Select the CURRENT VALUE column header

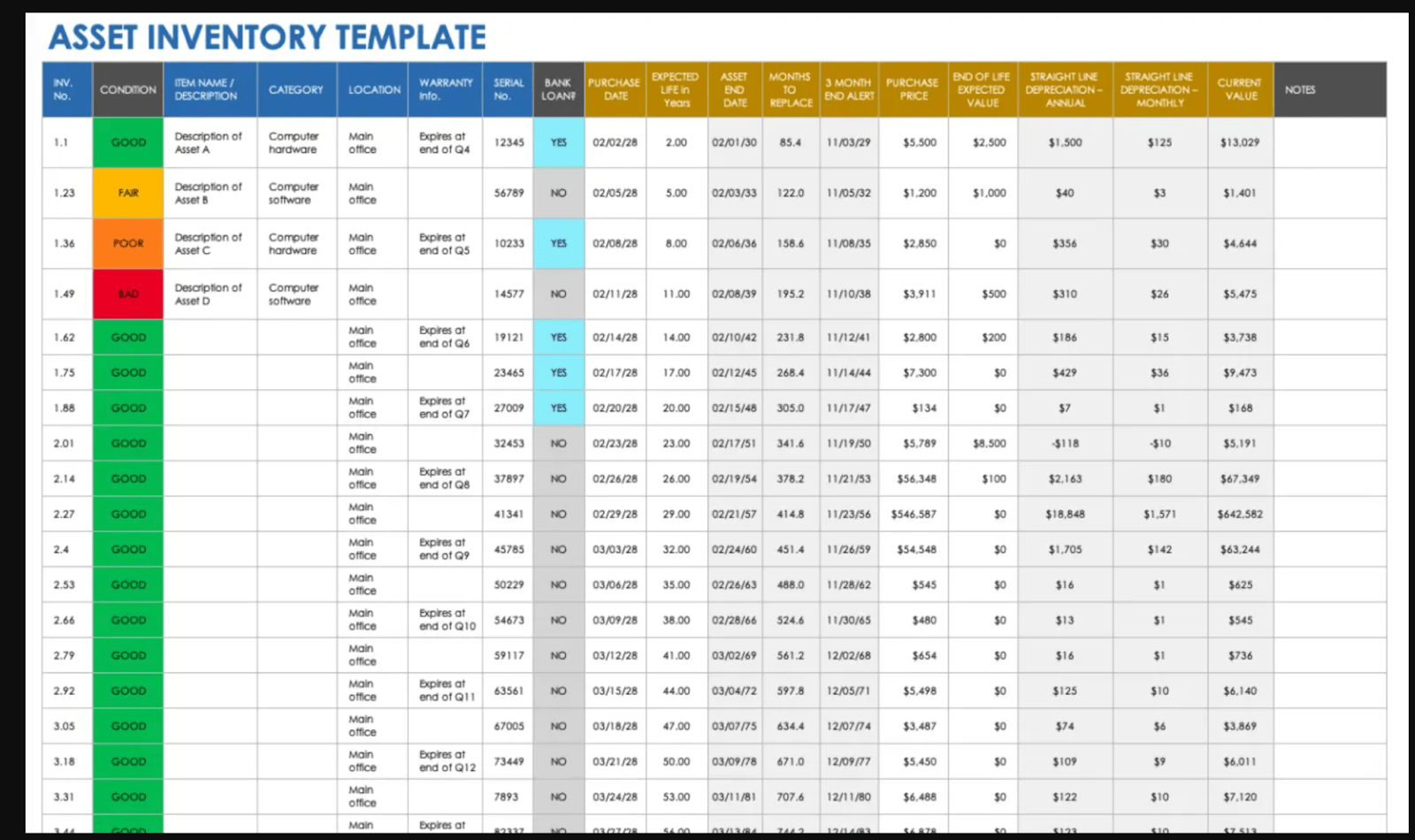pos(1241,89)
